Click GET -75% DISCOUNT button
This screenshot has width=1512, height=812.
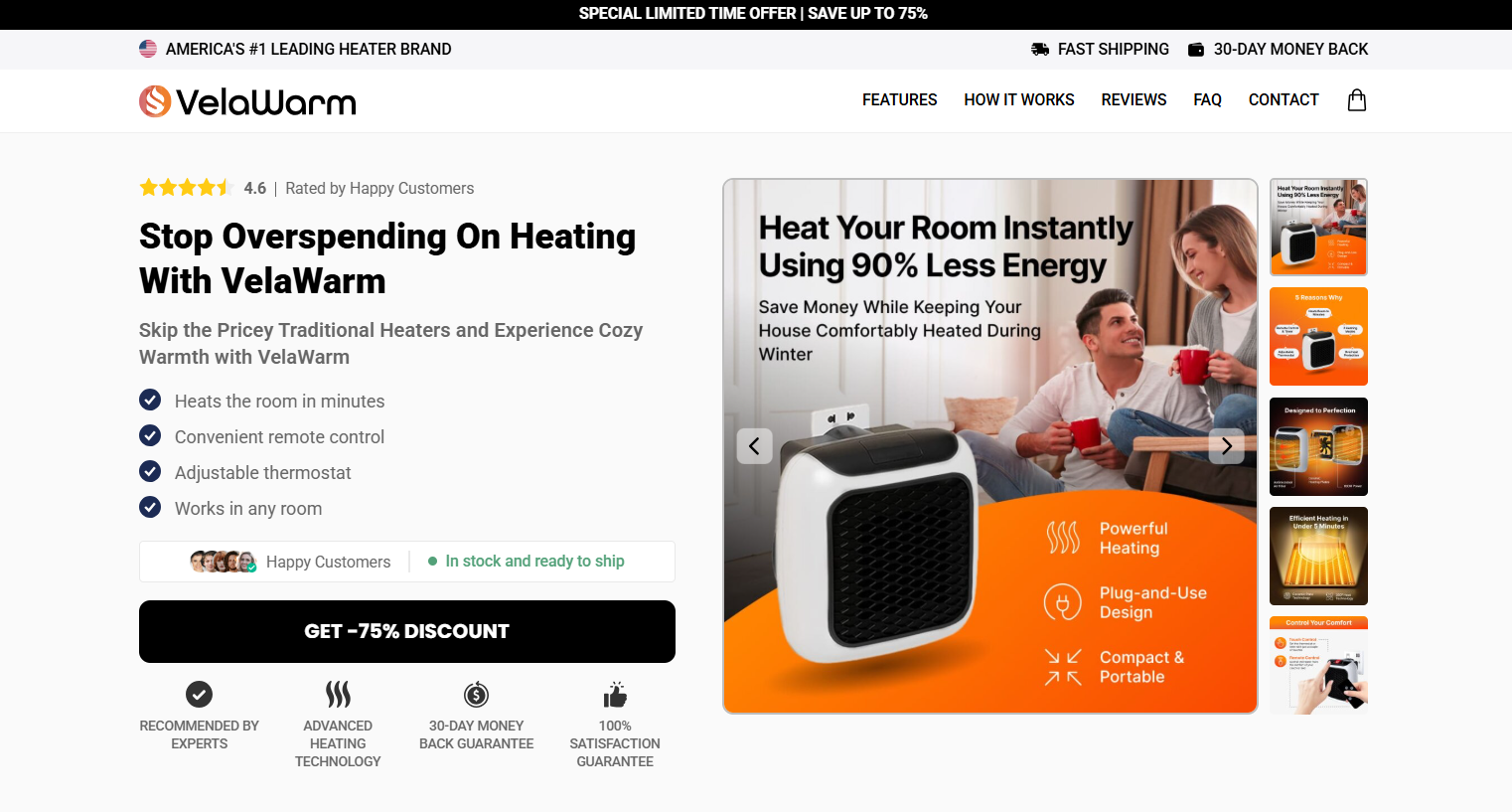point(407,631)
